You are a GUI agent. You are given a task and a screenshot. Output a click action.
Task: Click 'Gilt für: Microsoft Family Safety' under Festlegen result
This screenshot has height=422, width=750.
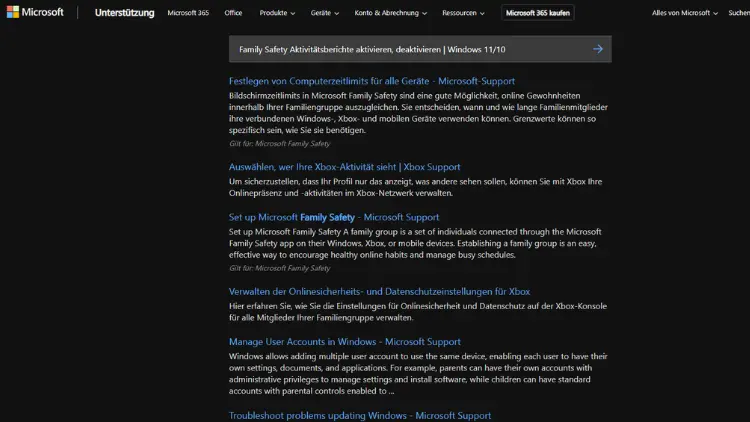point(279,143)
